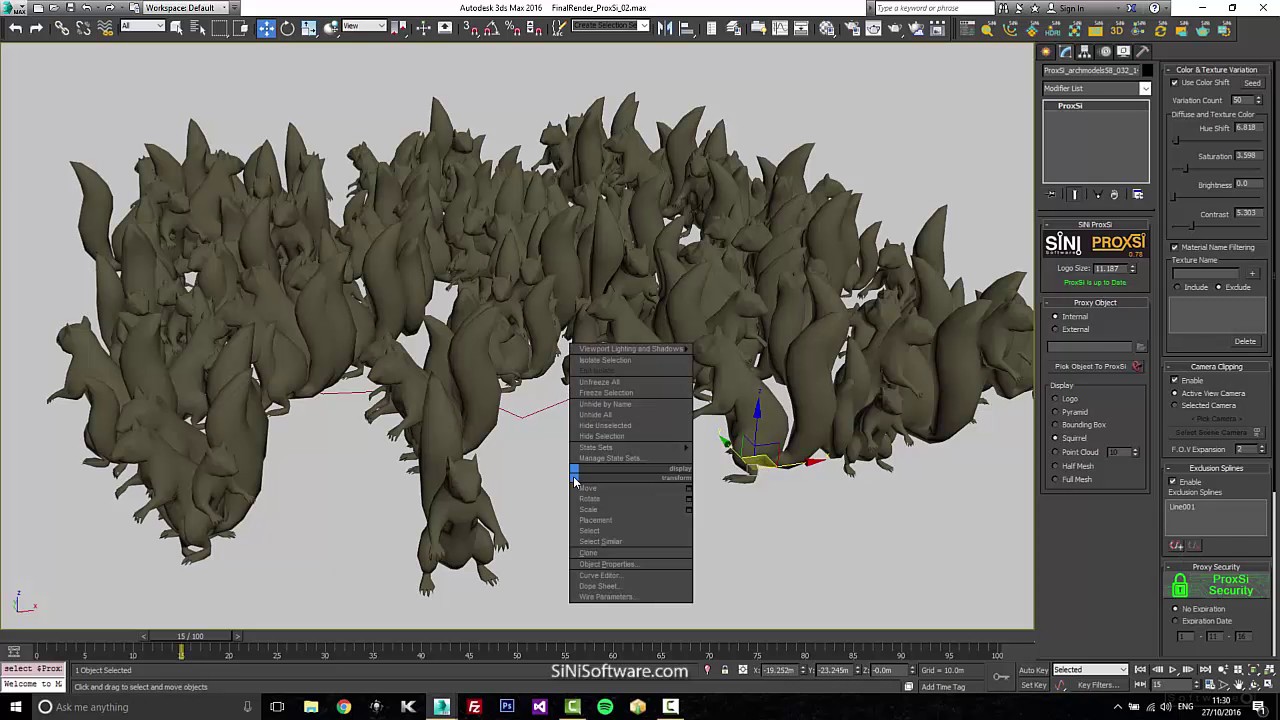
Task: Choose Select Similar in context menu
Action: (x=600, y=542)
